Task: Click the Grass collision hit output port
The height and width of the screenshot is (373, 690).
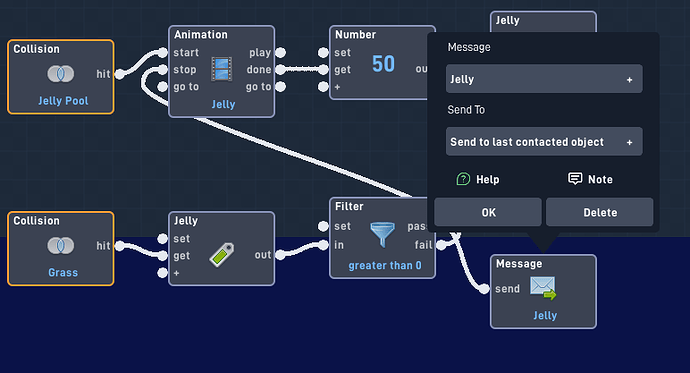Action: point(119,246)
